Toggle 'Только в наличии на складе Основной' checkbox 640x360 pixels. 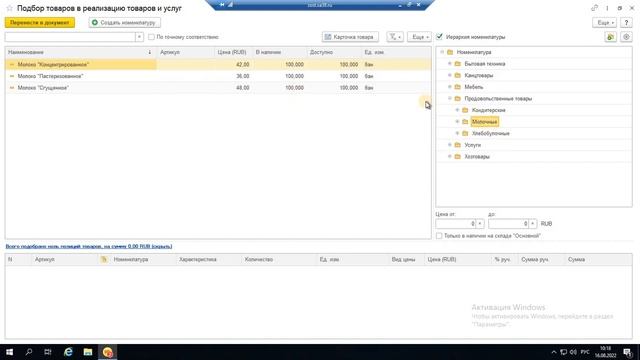(439, 236)
